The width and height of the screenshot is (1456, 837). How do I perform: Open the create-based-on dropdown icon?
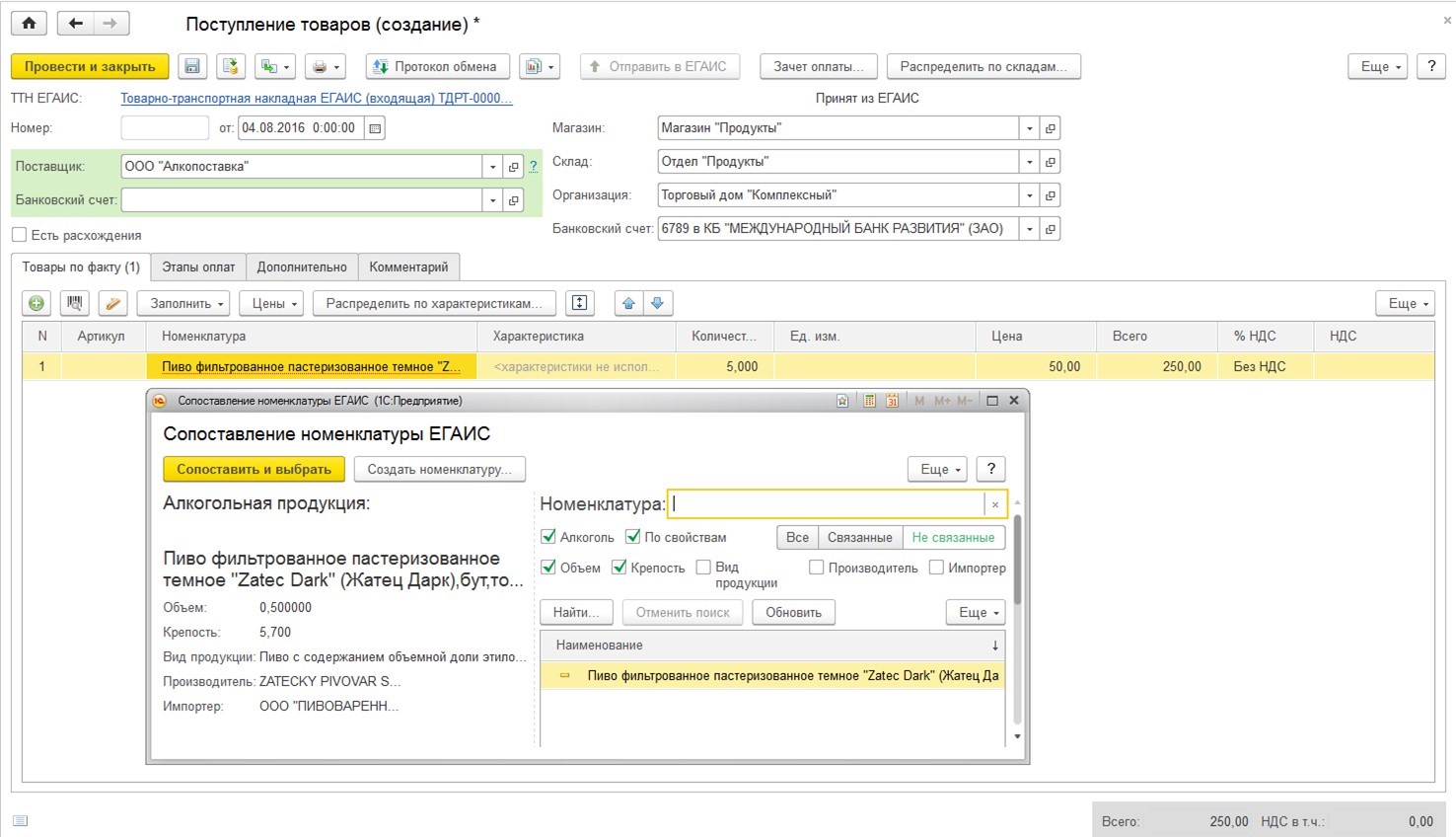[274, 66]
